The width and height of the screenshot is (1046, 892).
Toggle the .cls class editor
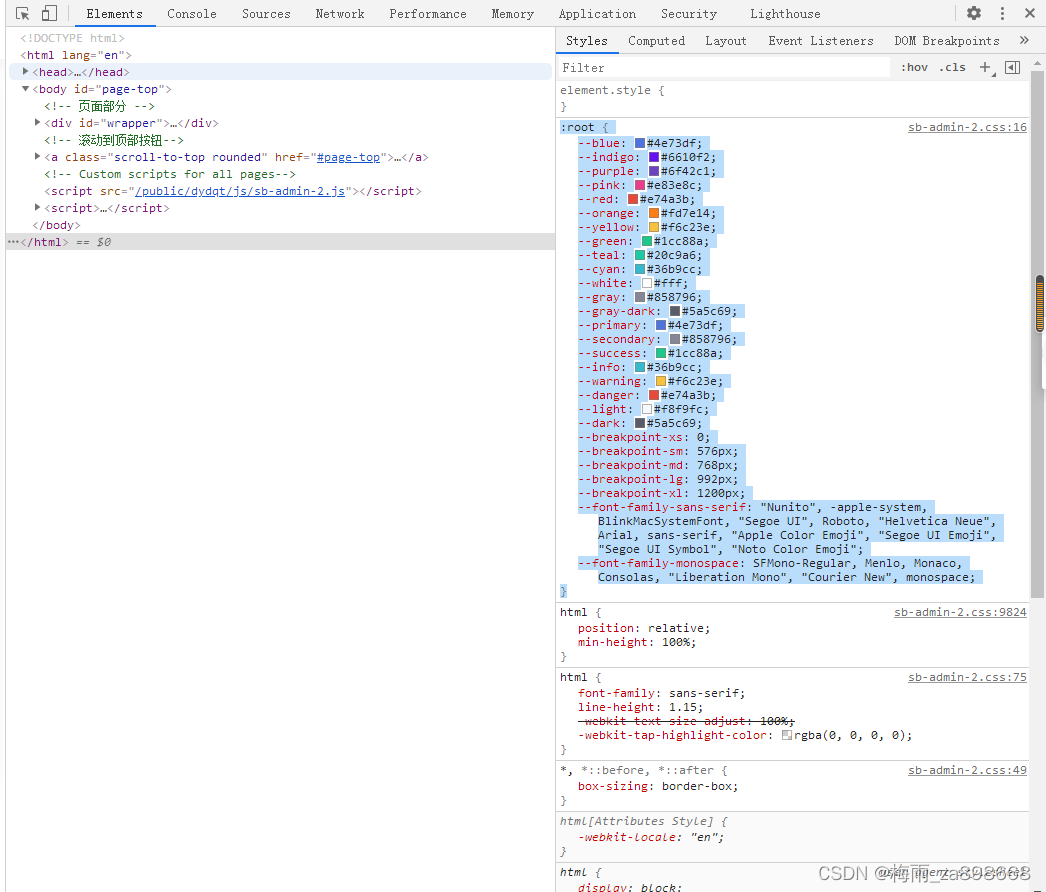[953, 67]
